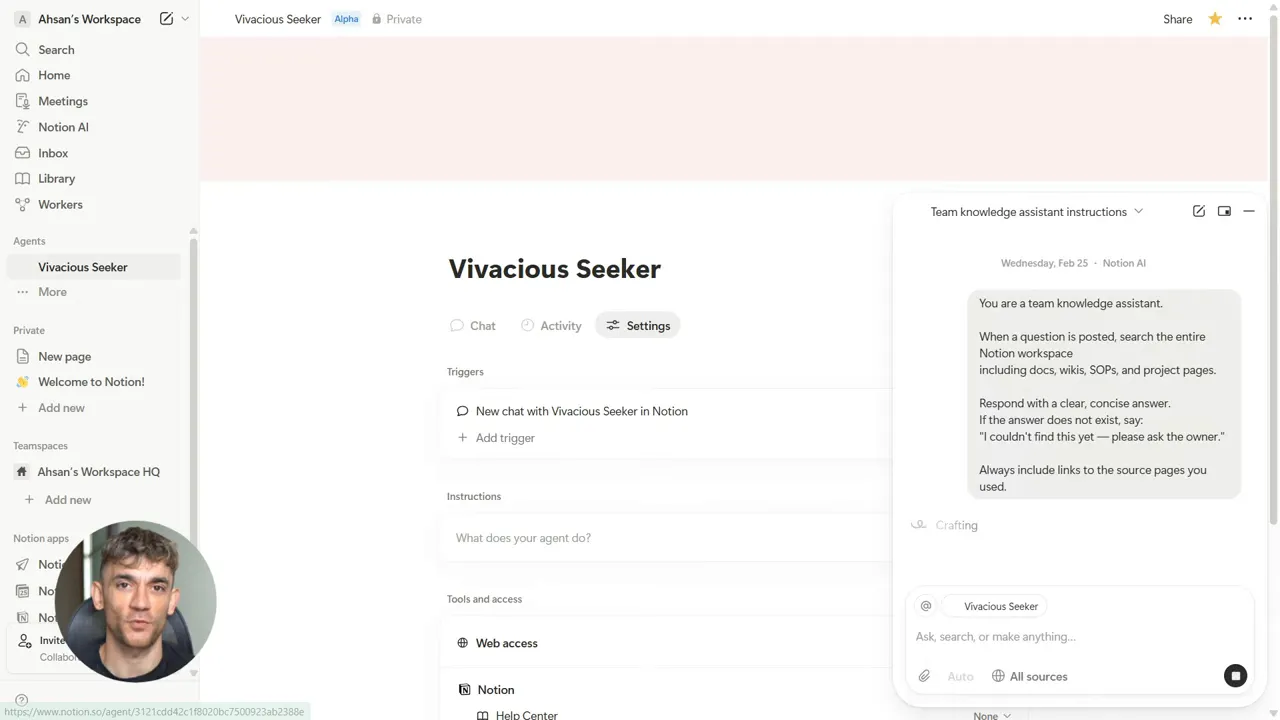Screen dimensions: 1280x720
Task: Click the Share button
Action: point(1178,19)
